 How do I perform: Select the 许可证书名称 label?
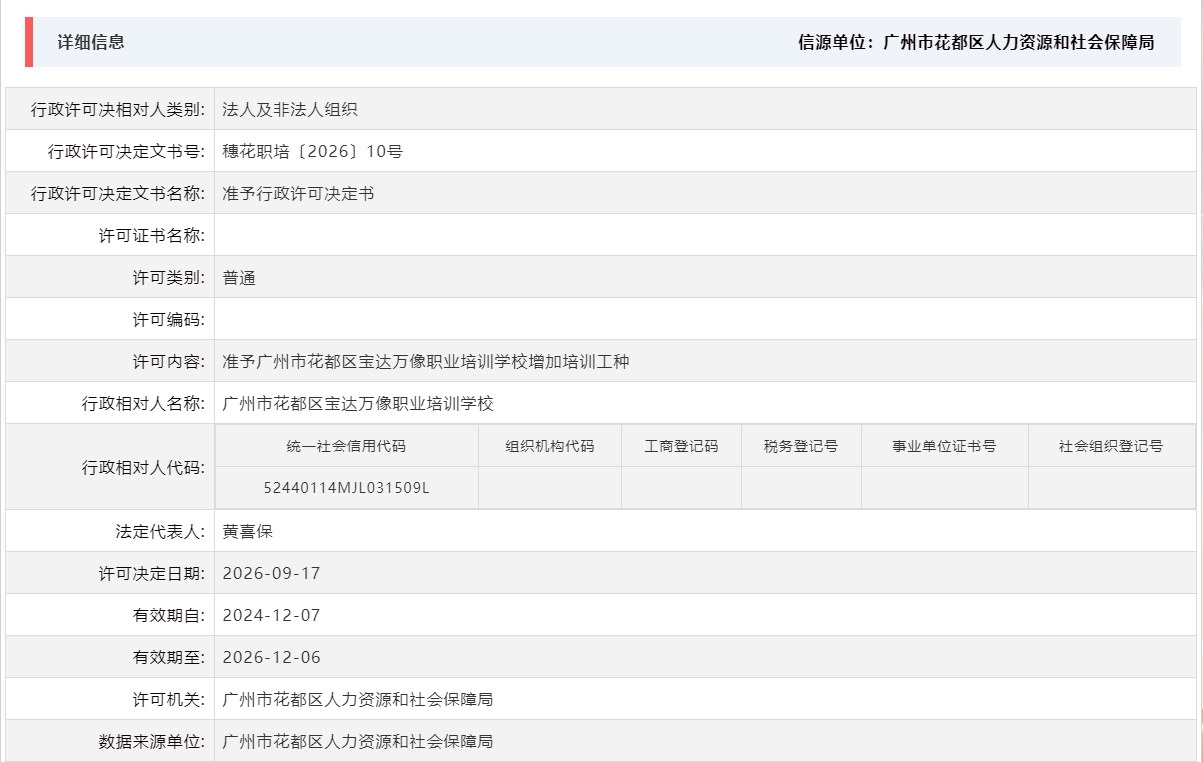click(151, 236)
